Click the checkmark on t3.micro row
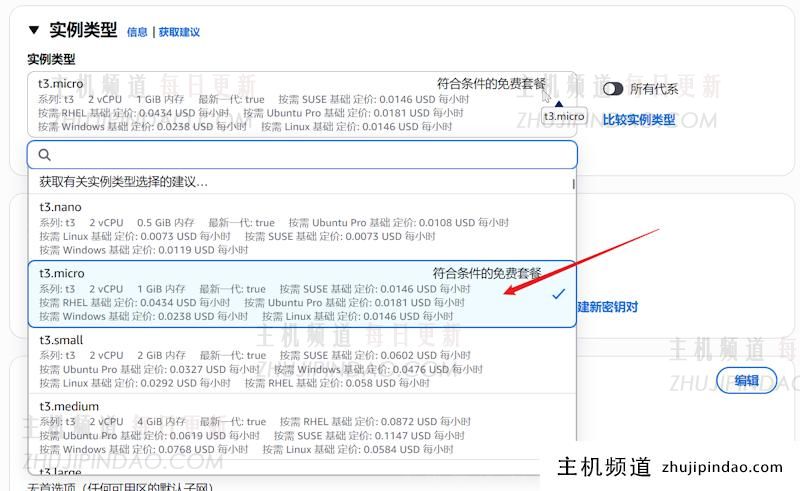800x491 pixels. [559, 294]
